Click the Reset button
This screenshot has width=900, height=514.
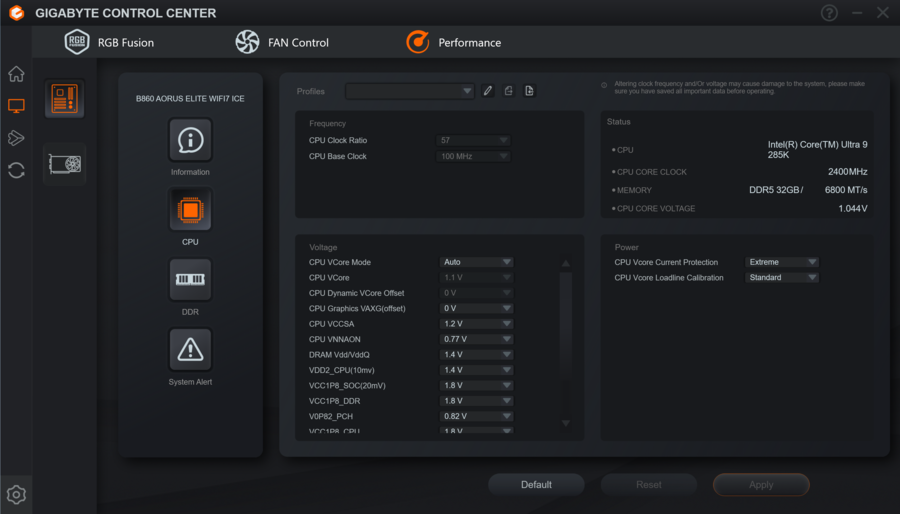point(649,485)
